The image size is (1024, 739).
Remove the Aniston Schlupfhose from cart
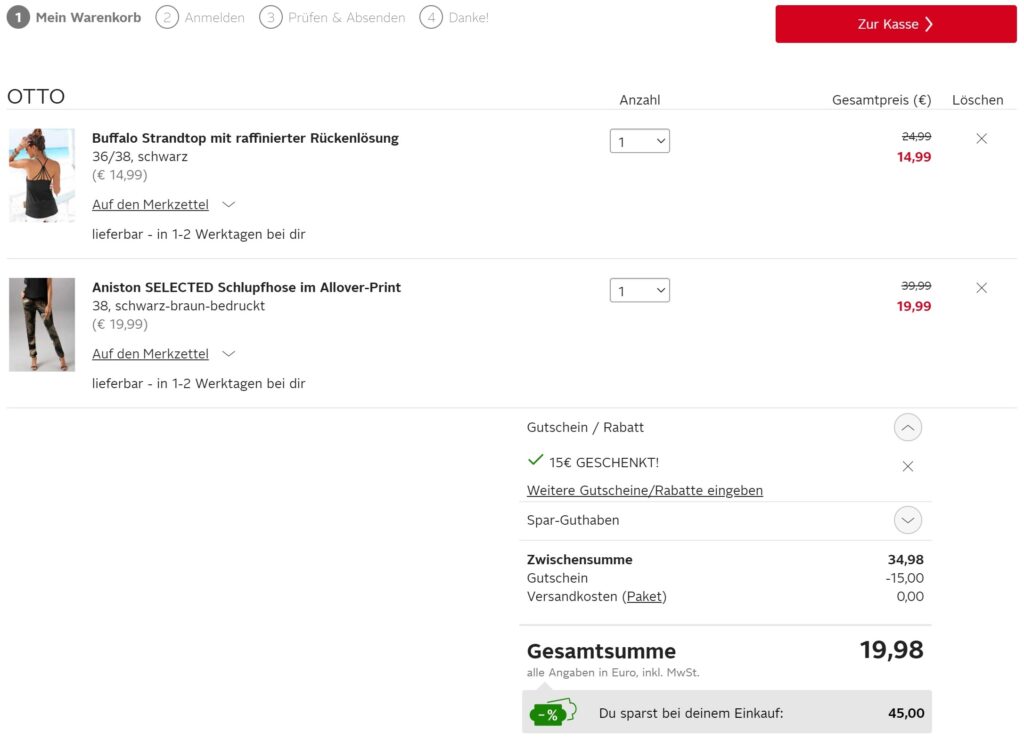tap(981, 288)
